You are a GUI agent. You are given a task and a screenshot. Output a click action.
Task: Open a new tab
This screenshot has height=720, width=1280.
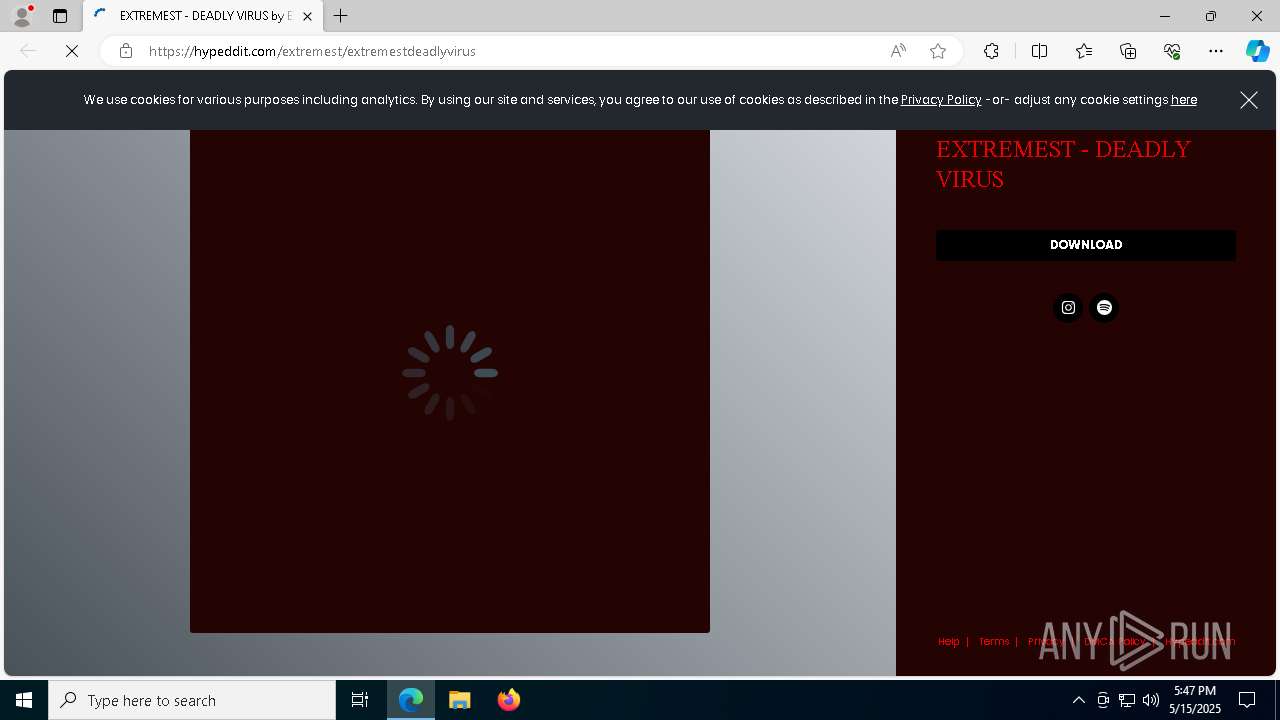(x=341, y=16)
